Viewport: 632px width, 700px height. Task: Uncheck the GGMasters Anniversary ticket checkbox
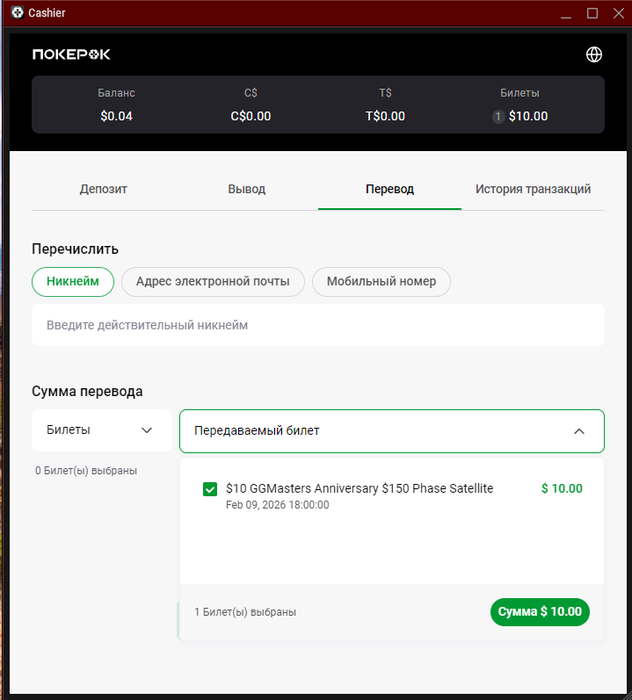210,489
